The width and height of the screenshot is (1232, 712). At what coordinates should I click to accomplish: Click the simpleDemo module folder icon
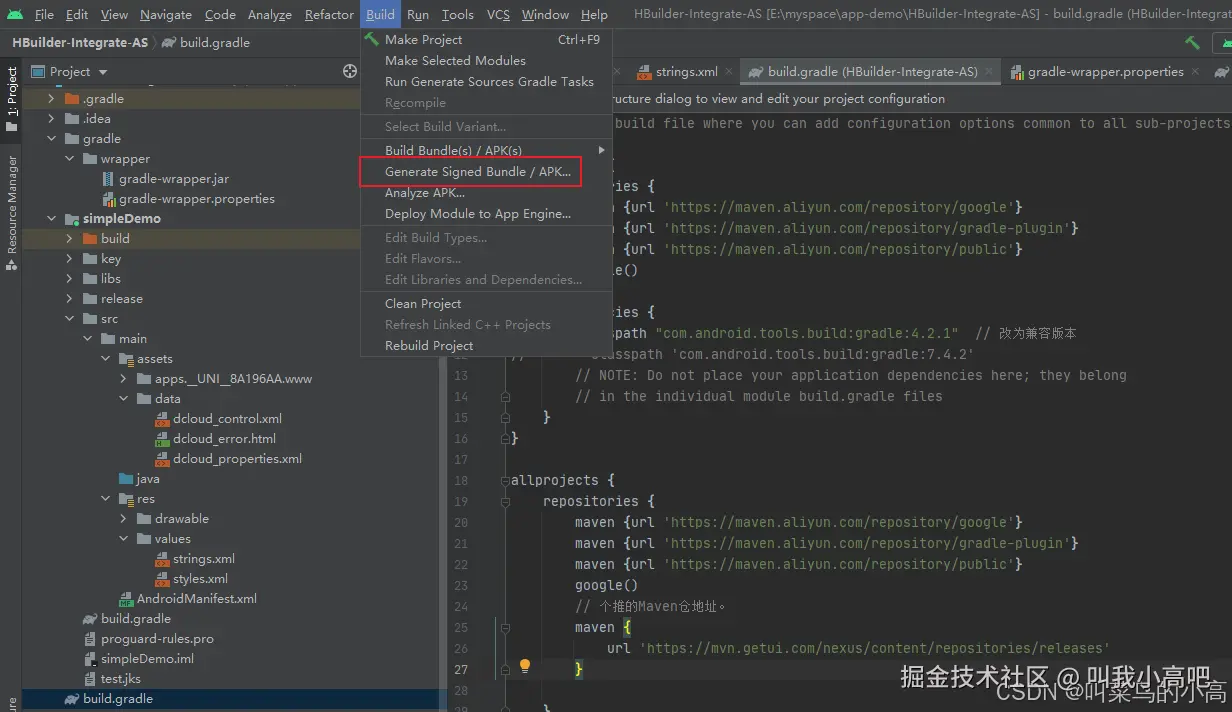coord(72,219)
